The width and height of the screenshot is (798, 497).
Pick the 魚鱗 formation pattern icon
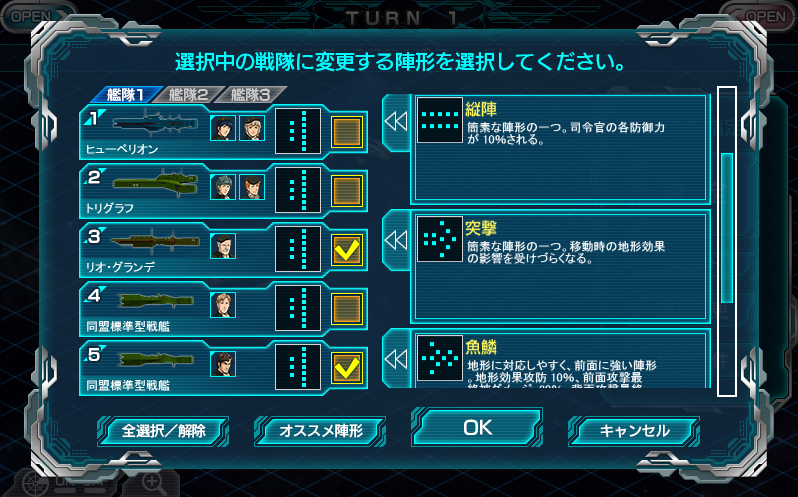point(440,358)
